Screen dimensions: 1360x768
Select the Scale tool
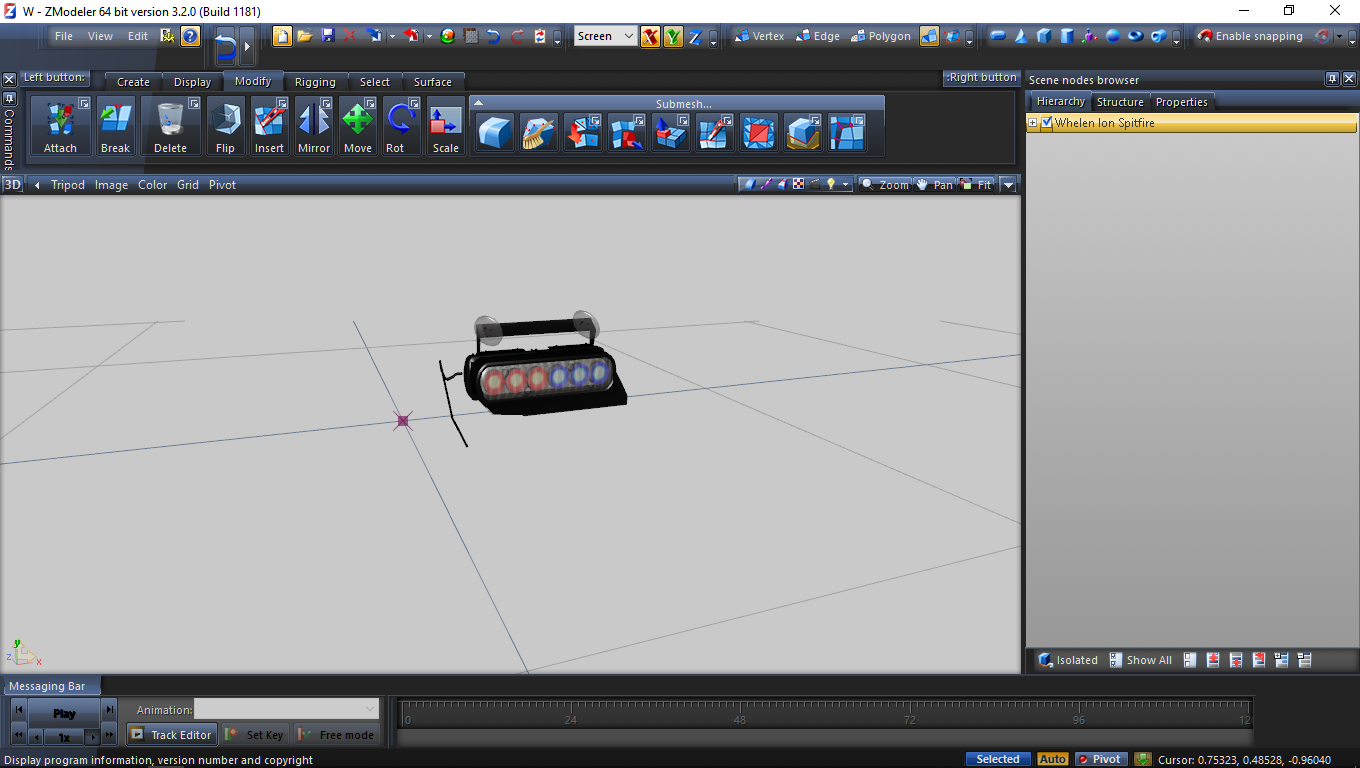tap(445, 126)
